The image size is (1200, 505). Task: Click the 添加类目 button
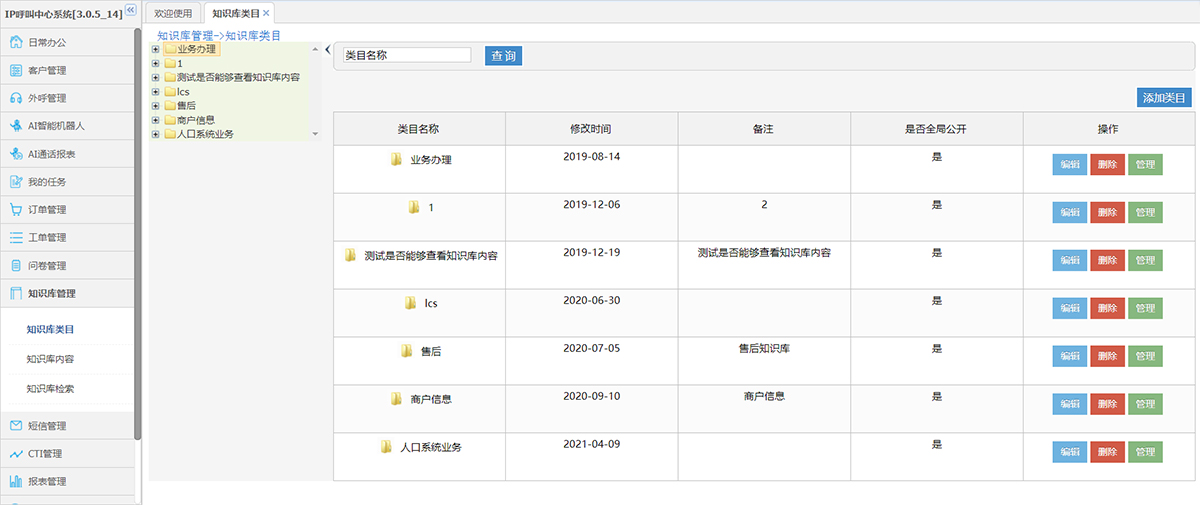coord(1164,98)
